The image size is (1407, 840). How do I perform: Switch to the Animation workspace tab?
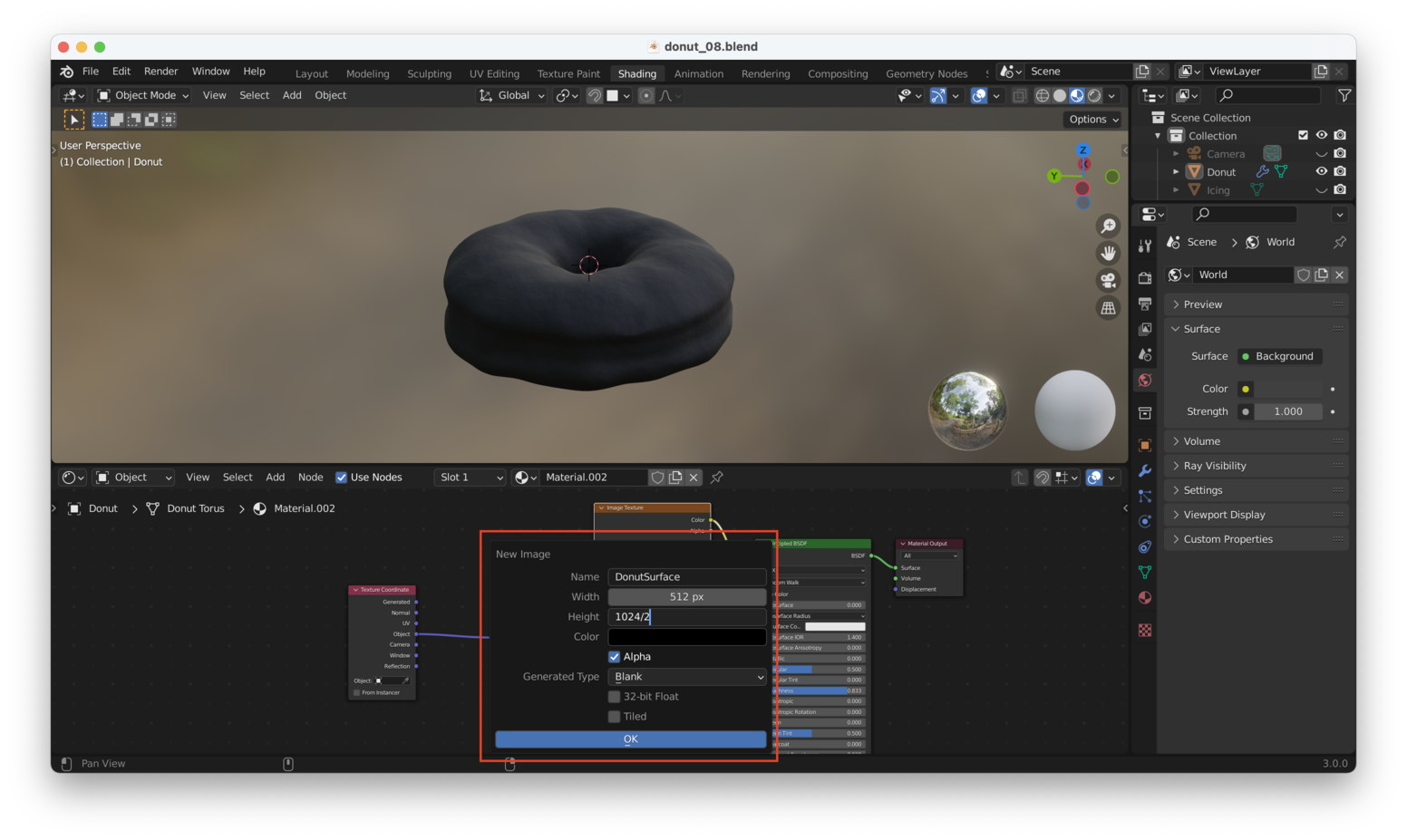pyautogui.click(x=698, y=73)
